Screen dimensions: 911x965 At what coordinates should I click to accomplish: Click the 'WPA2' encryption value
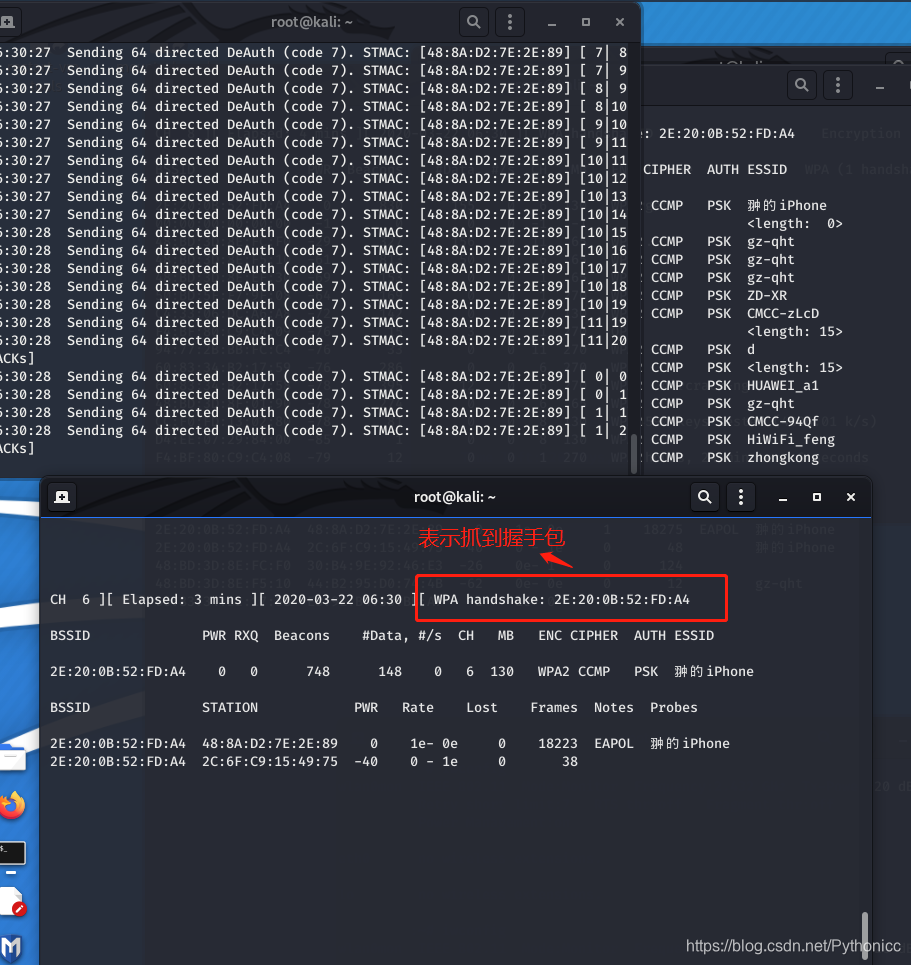click(x=553, y=671)
